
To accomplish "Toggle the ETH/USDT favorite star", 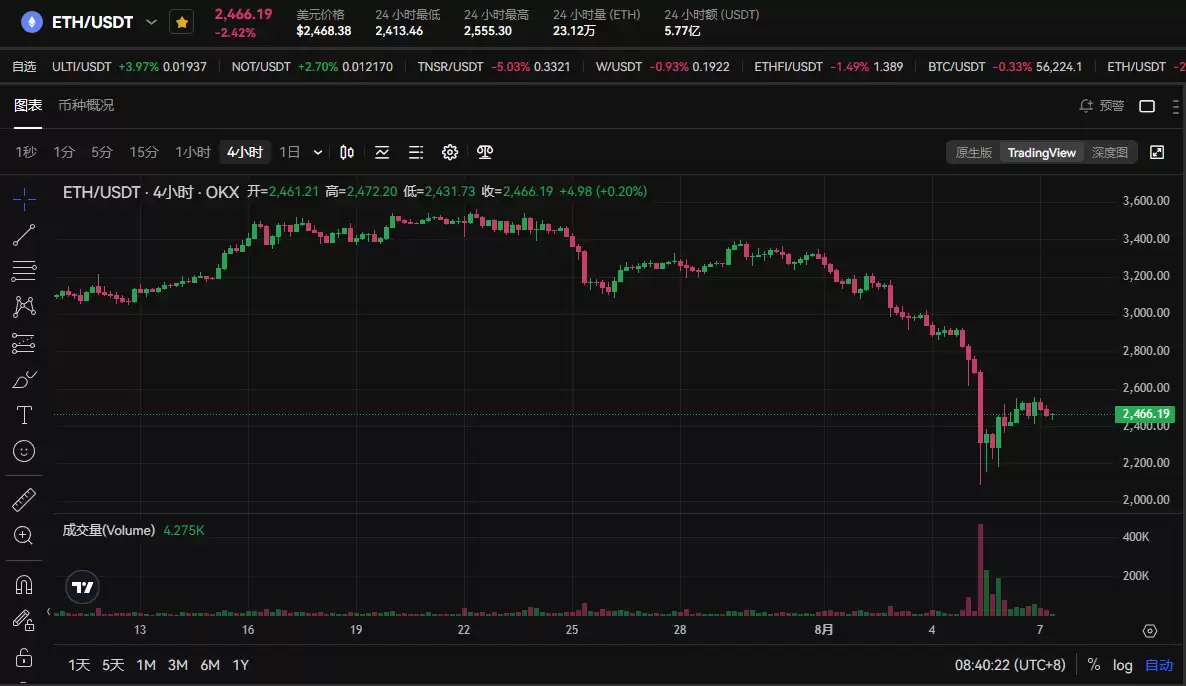I will point(181,22).
